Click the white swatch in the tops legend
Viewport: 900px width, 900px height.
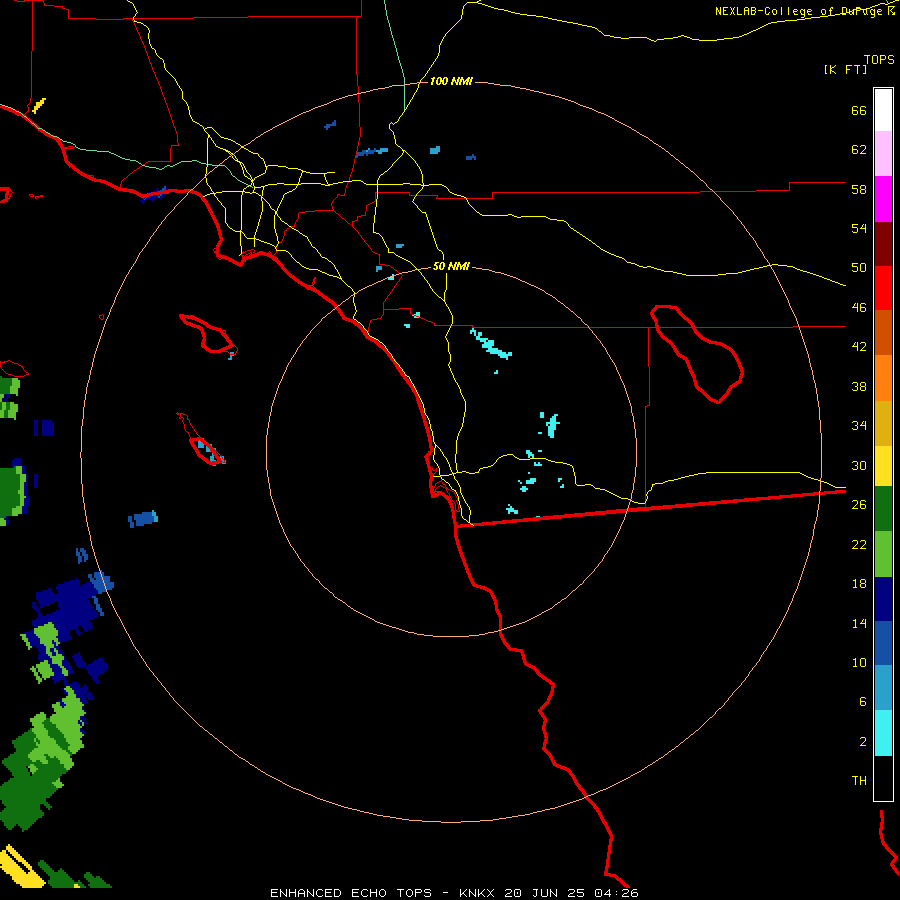(883, 110)
